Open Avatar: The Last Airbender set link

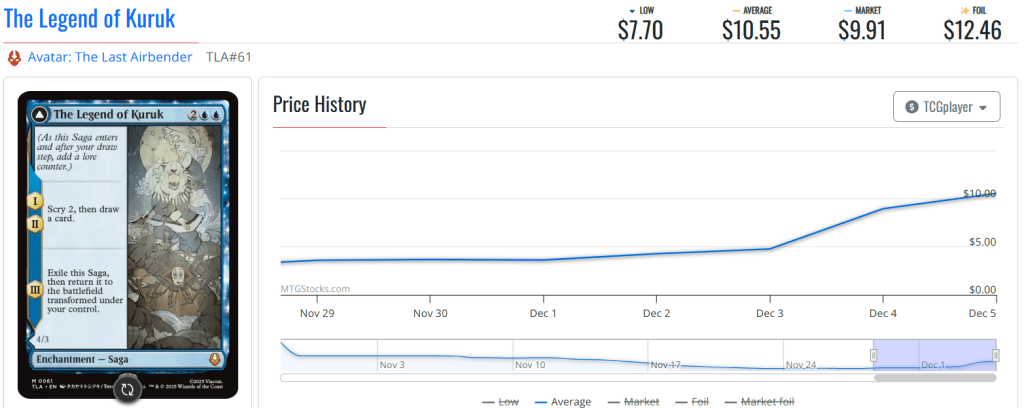pos(110,57)
